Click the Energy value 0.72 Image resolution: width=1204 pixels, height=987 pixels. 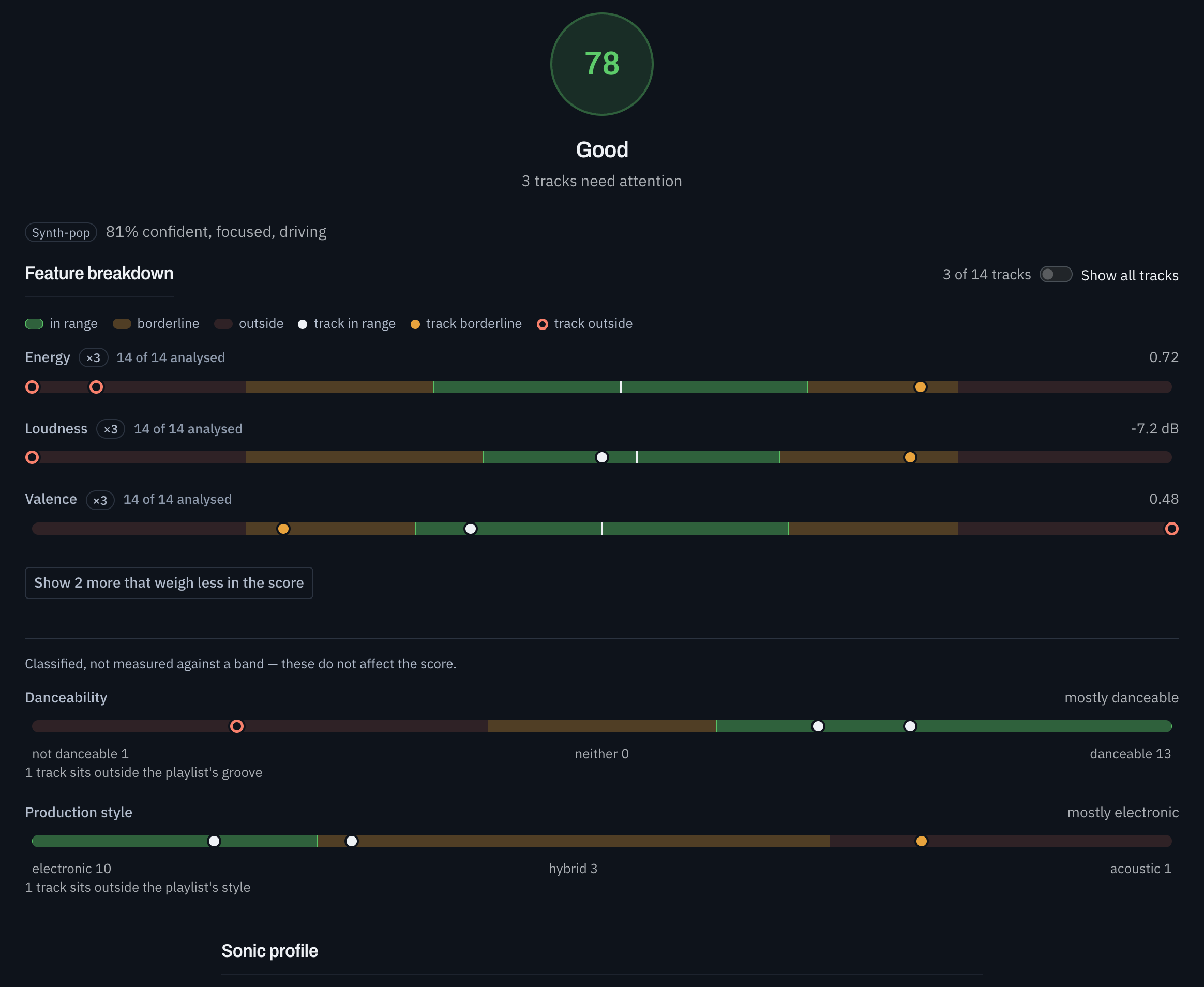click(x=1164, y=357)
